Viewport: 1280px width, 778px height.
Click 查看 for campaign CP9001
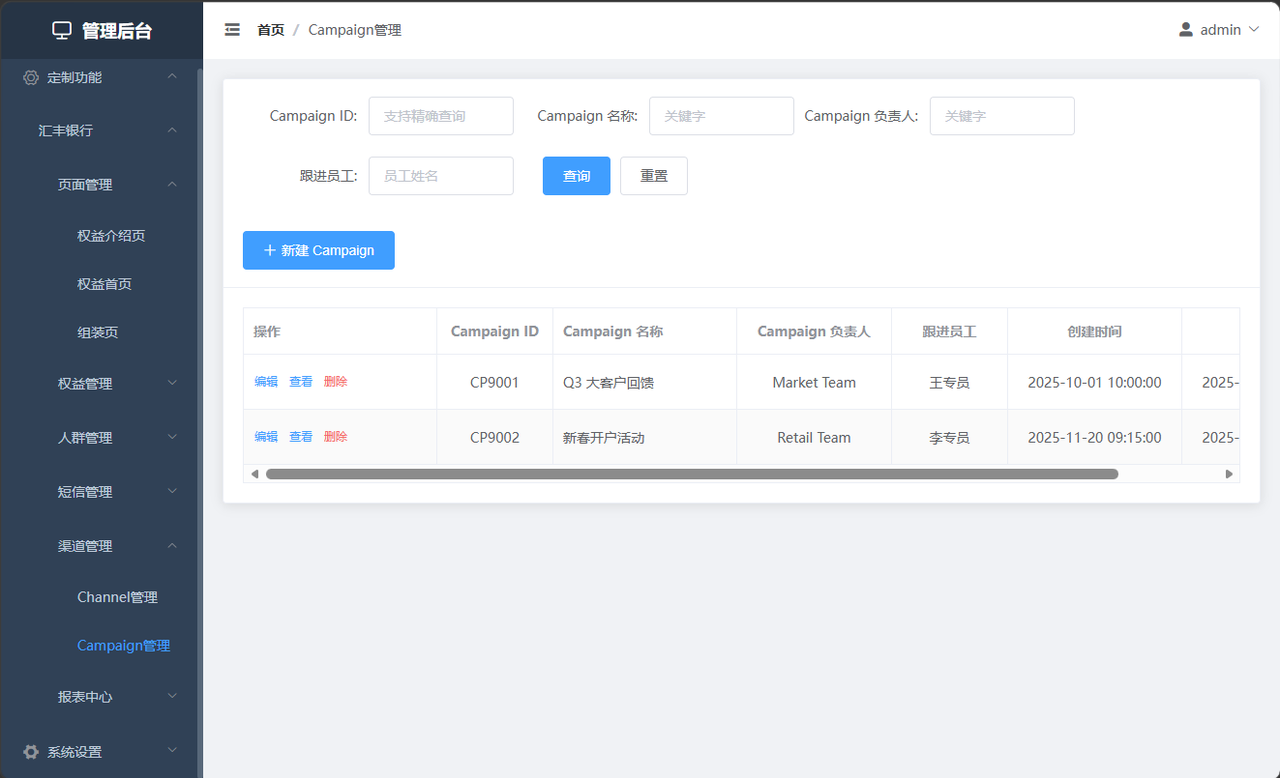(x=301, y=382)
